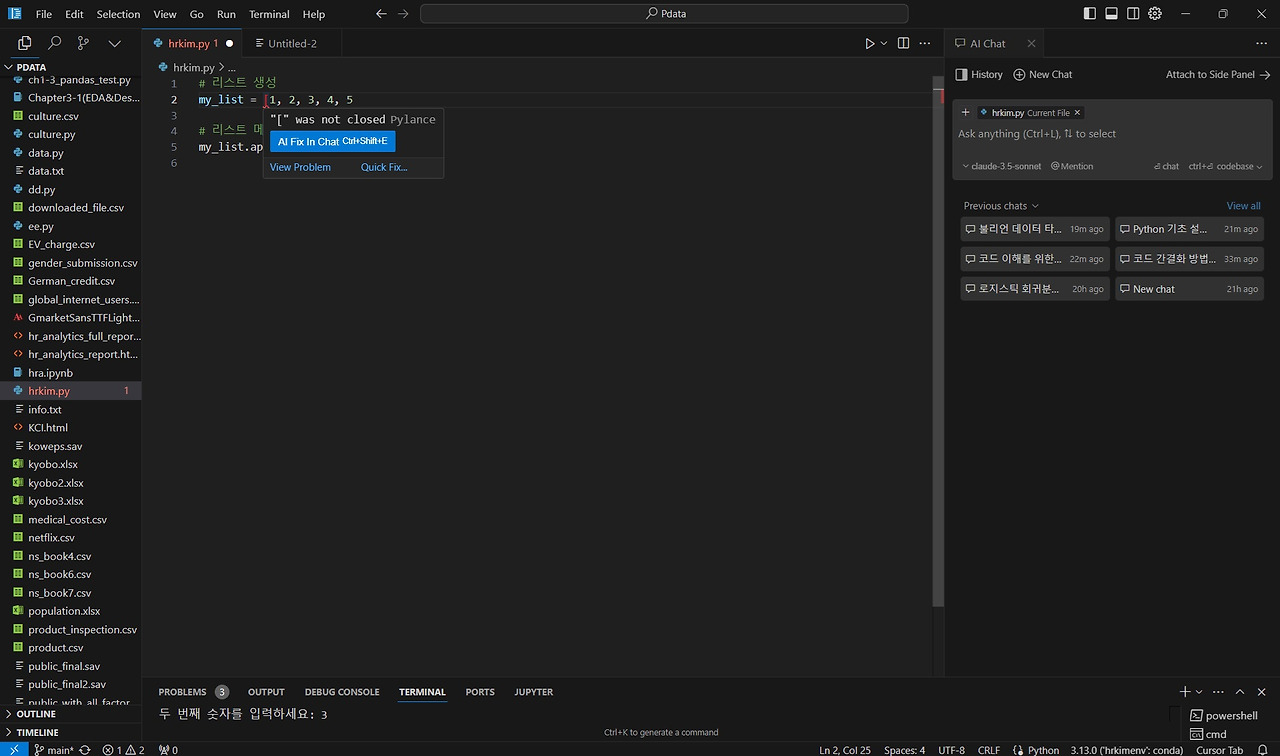Viewport: 1280px width, 756px height.
Task: Open the Python 기초 previous chat
Action: click(1189, 229)
